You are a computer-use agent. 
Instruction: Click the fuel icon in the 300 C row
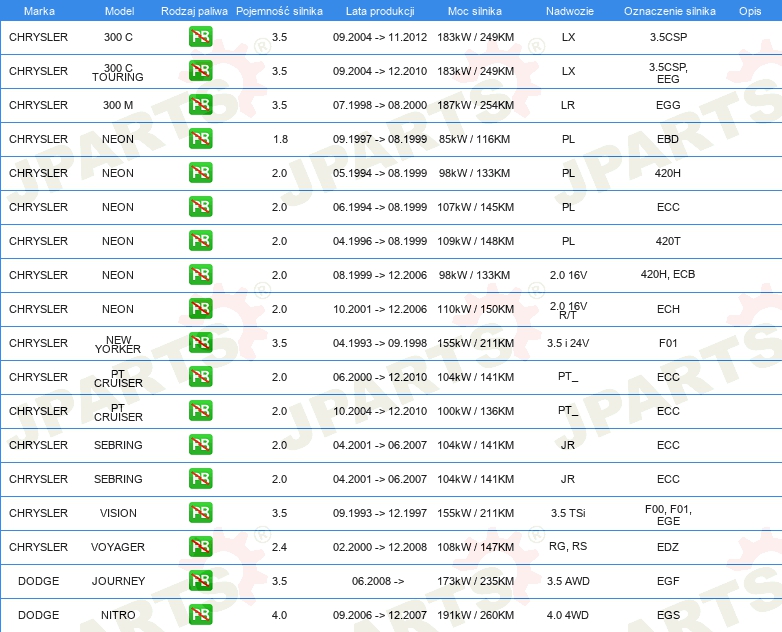click(x=200, y=36)
